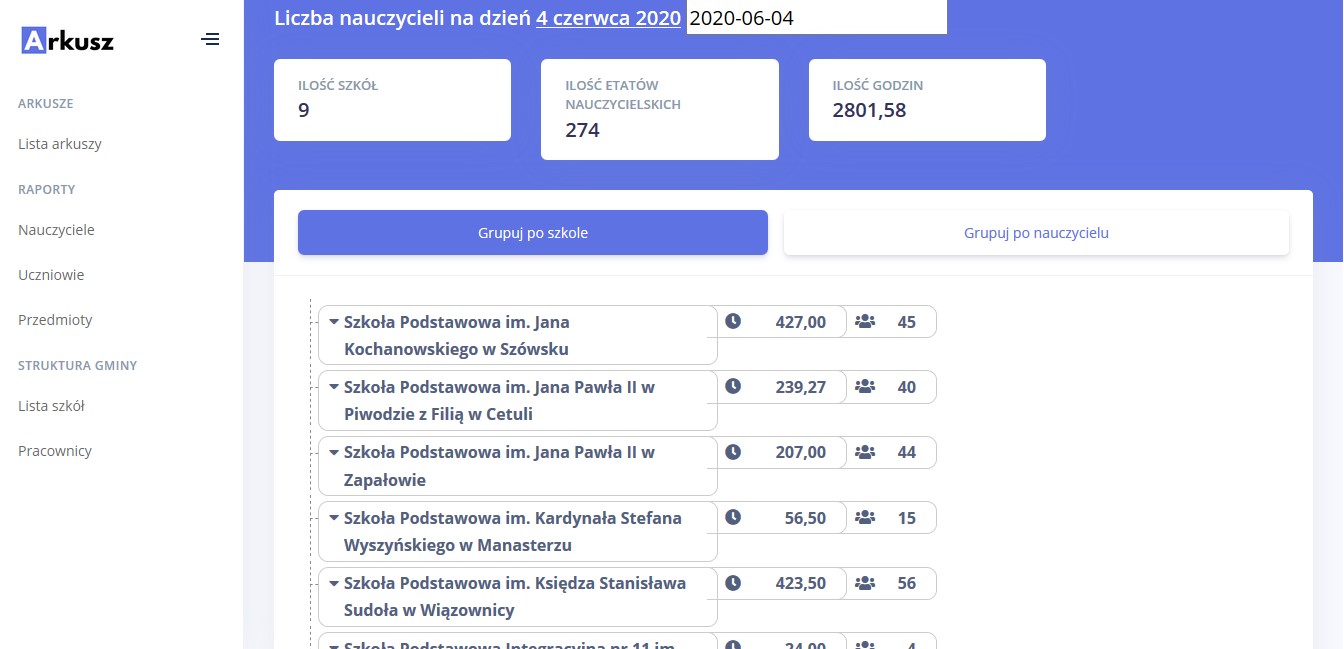Click the ILOŚĆ ETATÓW NAUCZYCIELSKICH card showing 274

point(660,109)
